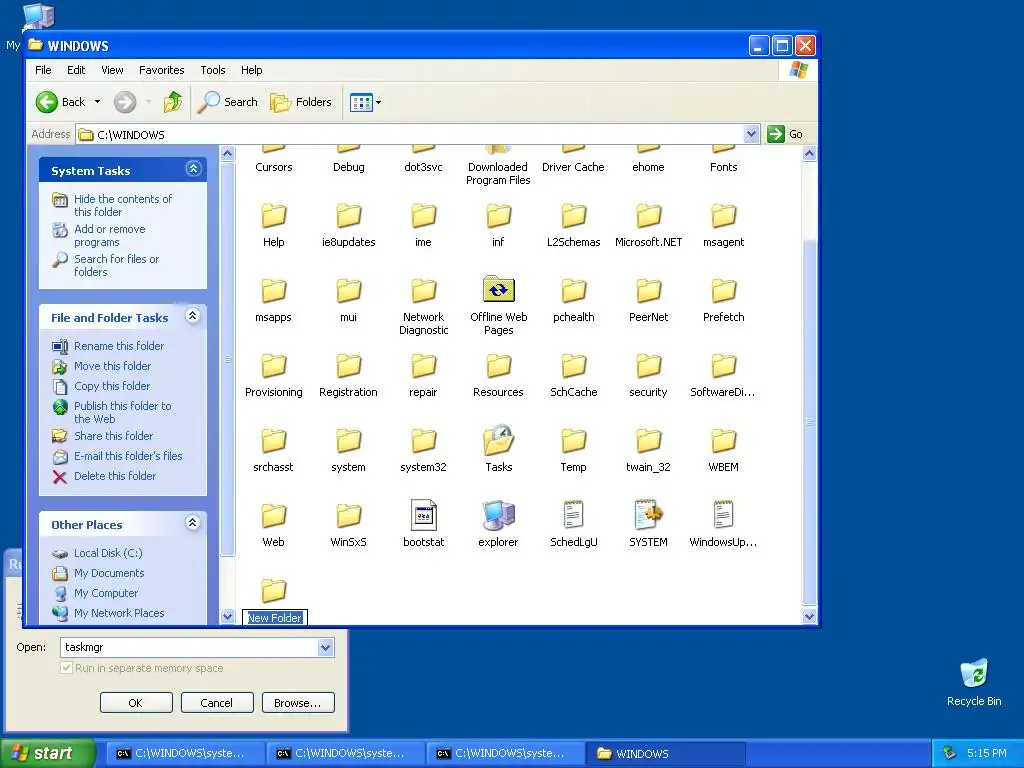
Task: Click OK in the Run dialog
Action: [136, 703]
